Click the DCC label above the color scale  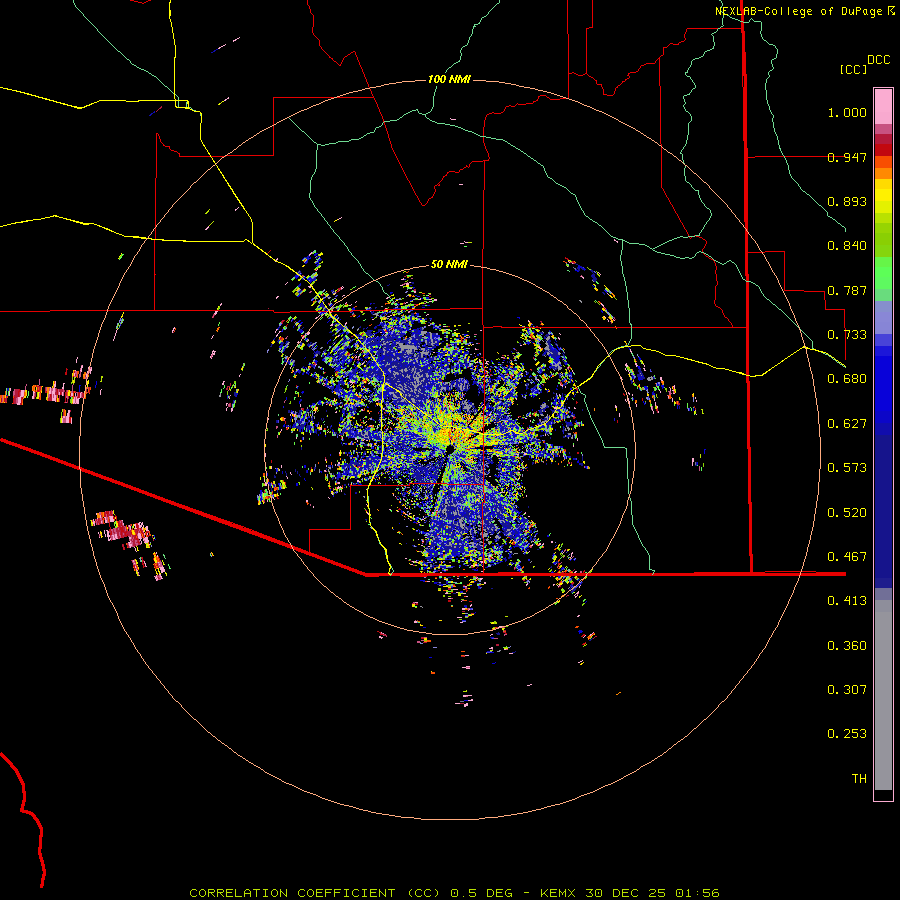(878, 60)
